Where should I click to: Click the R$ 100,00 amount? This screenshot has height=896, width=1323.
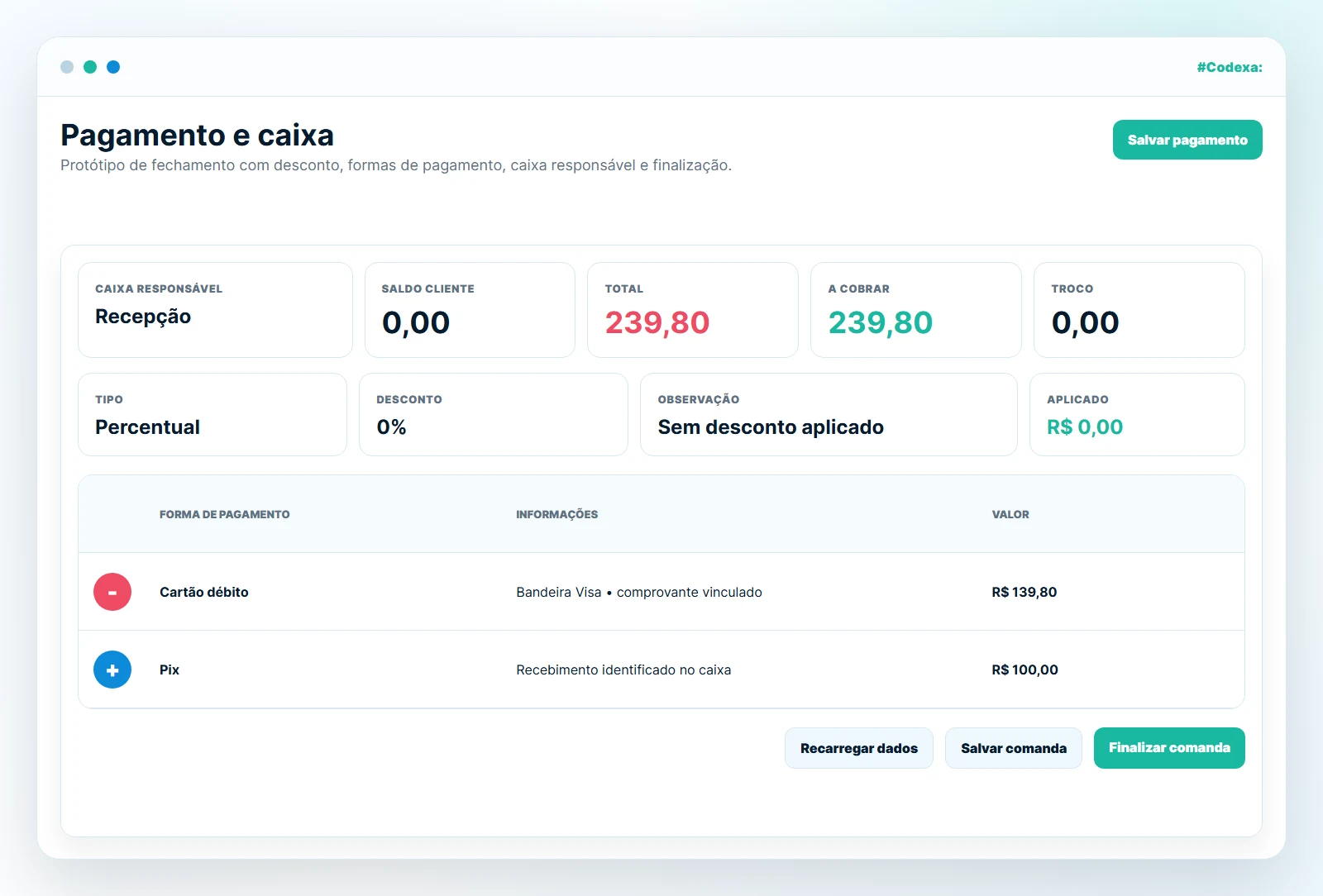point(1024,670)
